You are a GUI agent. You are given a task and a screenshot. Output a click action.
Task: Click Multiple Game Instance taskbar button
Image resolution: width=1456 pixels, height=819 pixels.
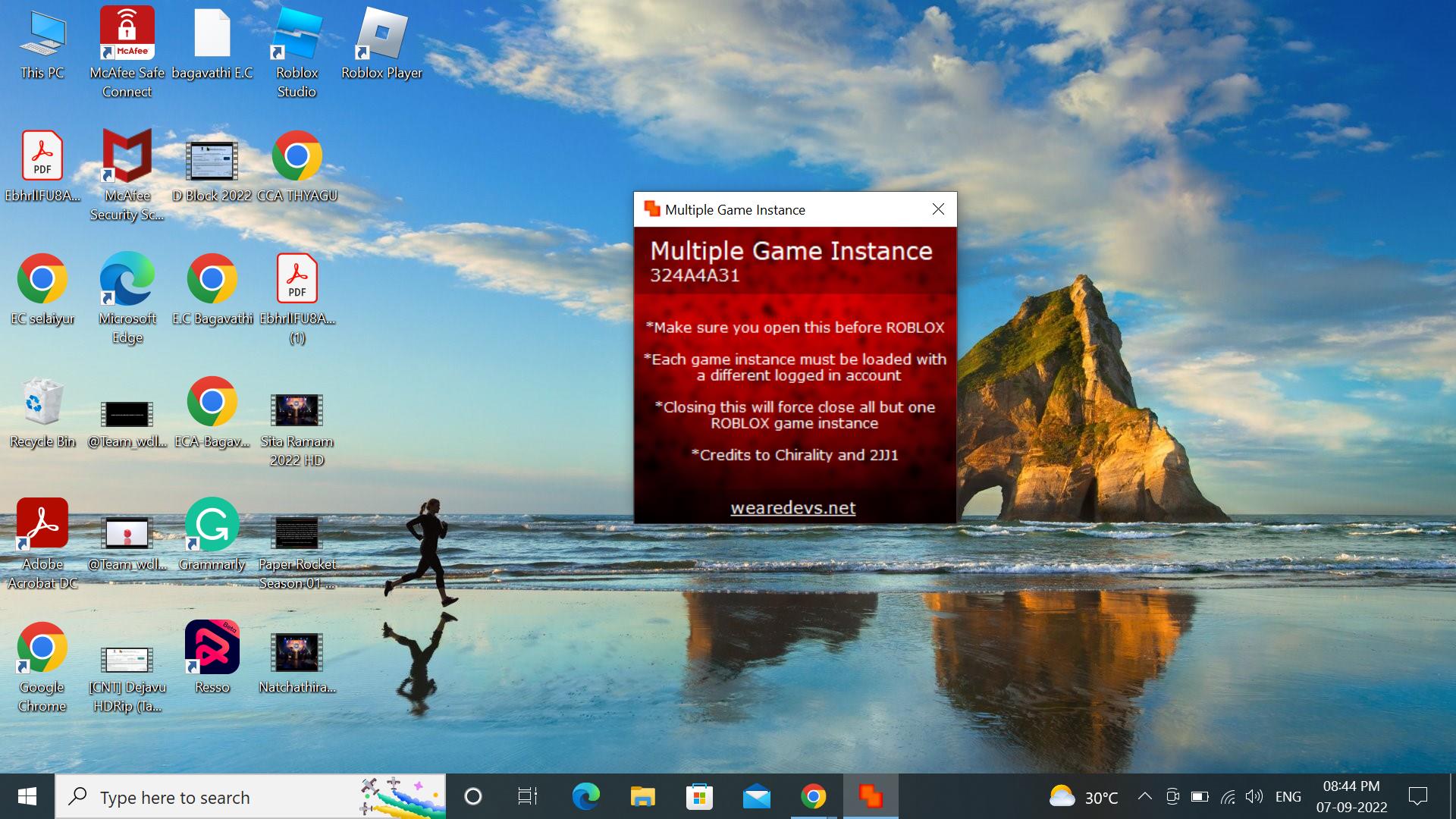871,796
